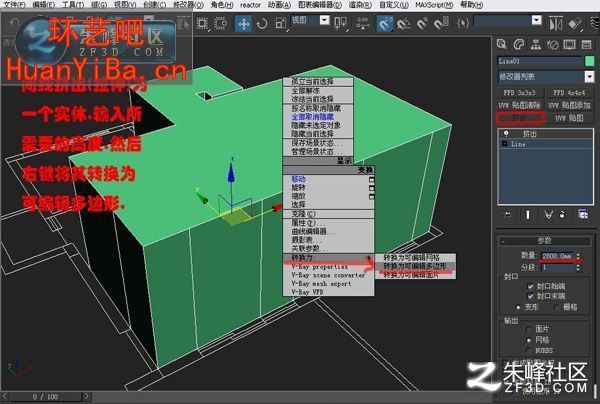This screenshot has width=600, height=404.
Task: Select the rectangular selection region tool
Action: coord(202,24)
